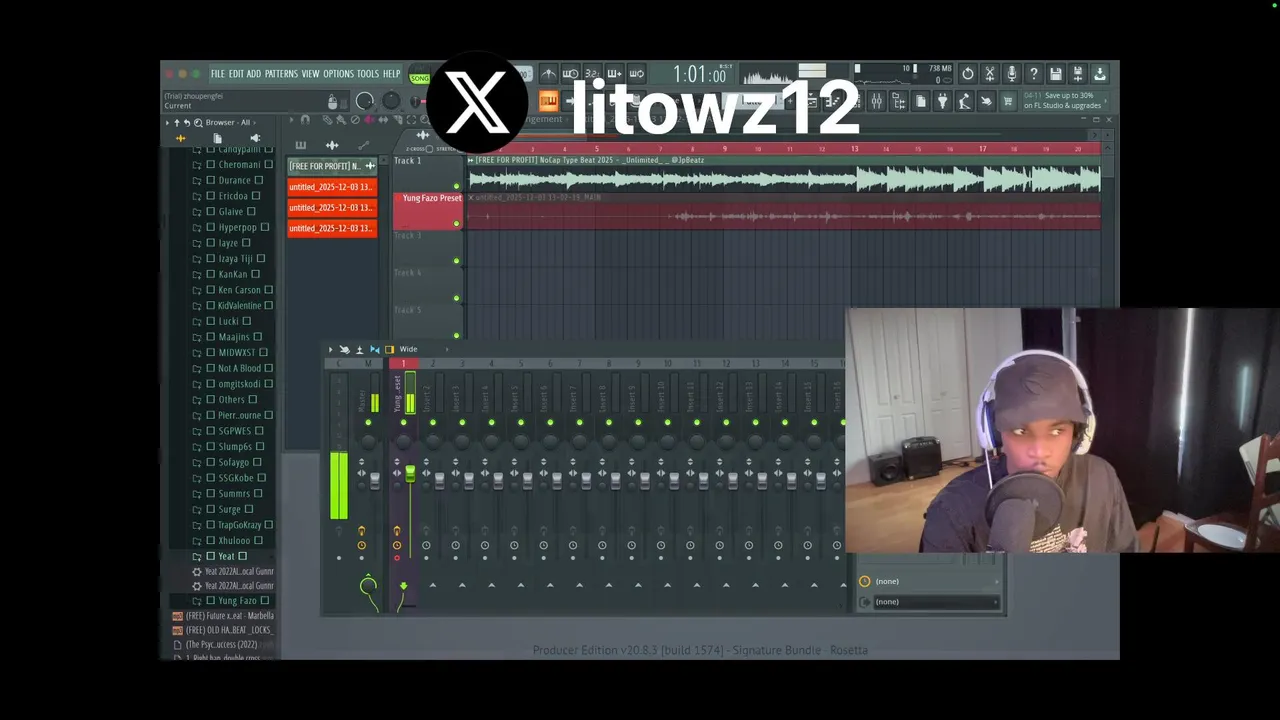Viewport: 1280px width, 720px height.
Task: Select first untitled_2025-12-03 red clip in picker
Action: 332,187
